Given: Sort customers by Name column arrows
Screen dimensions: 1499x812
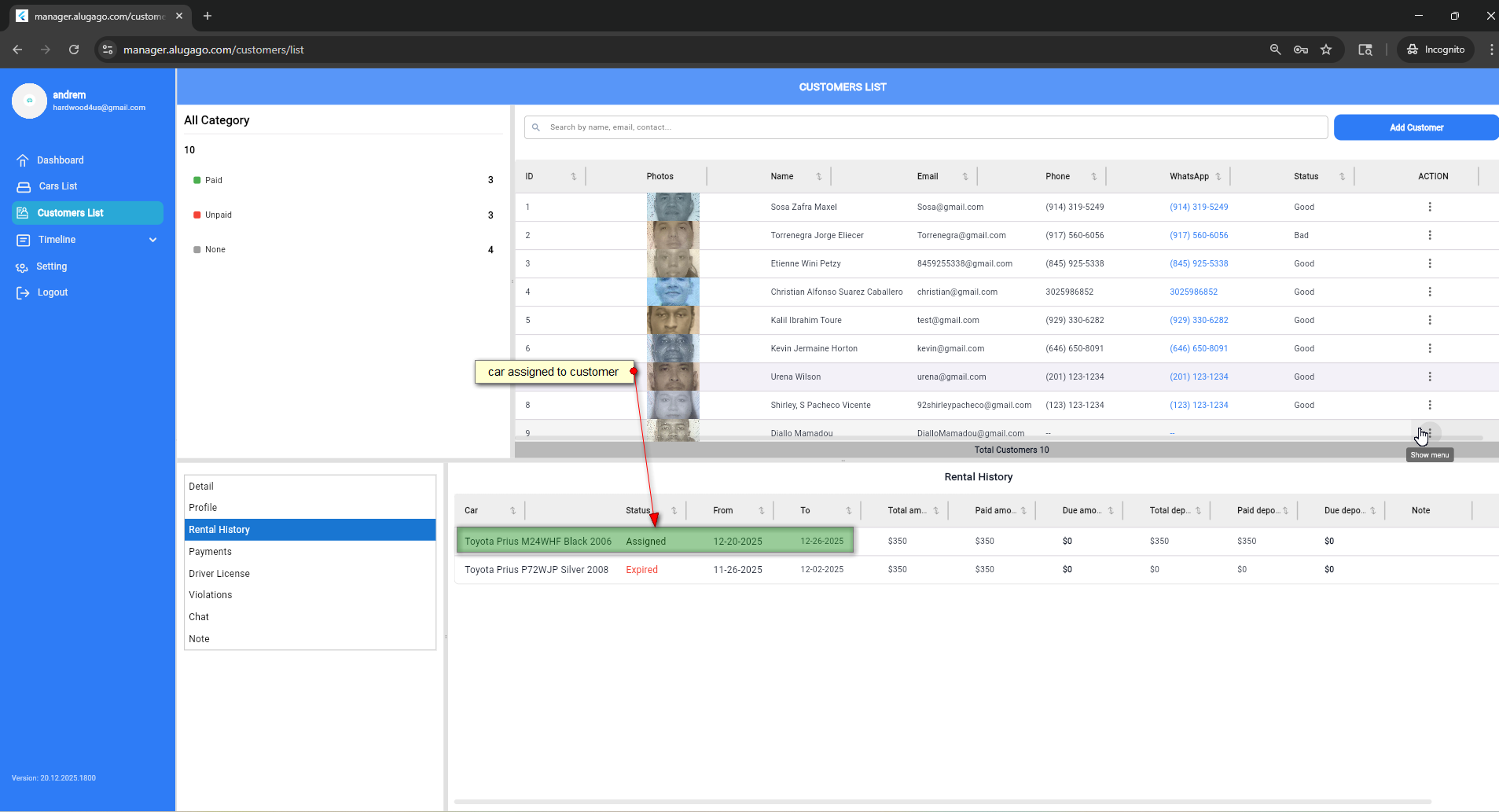Looking at the screenshot, I should [818, 177].
